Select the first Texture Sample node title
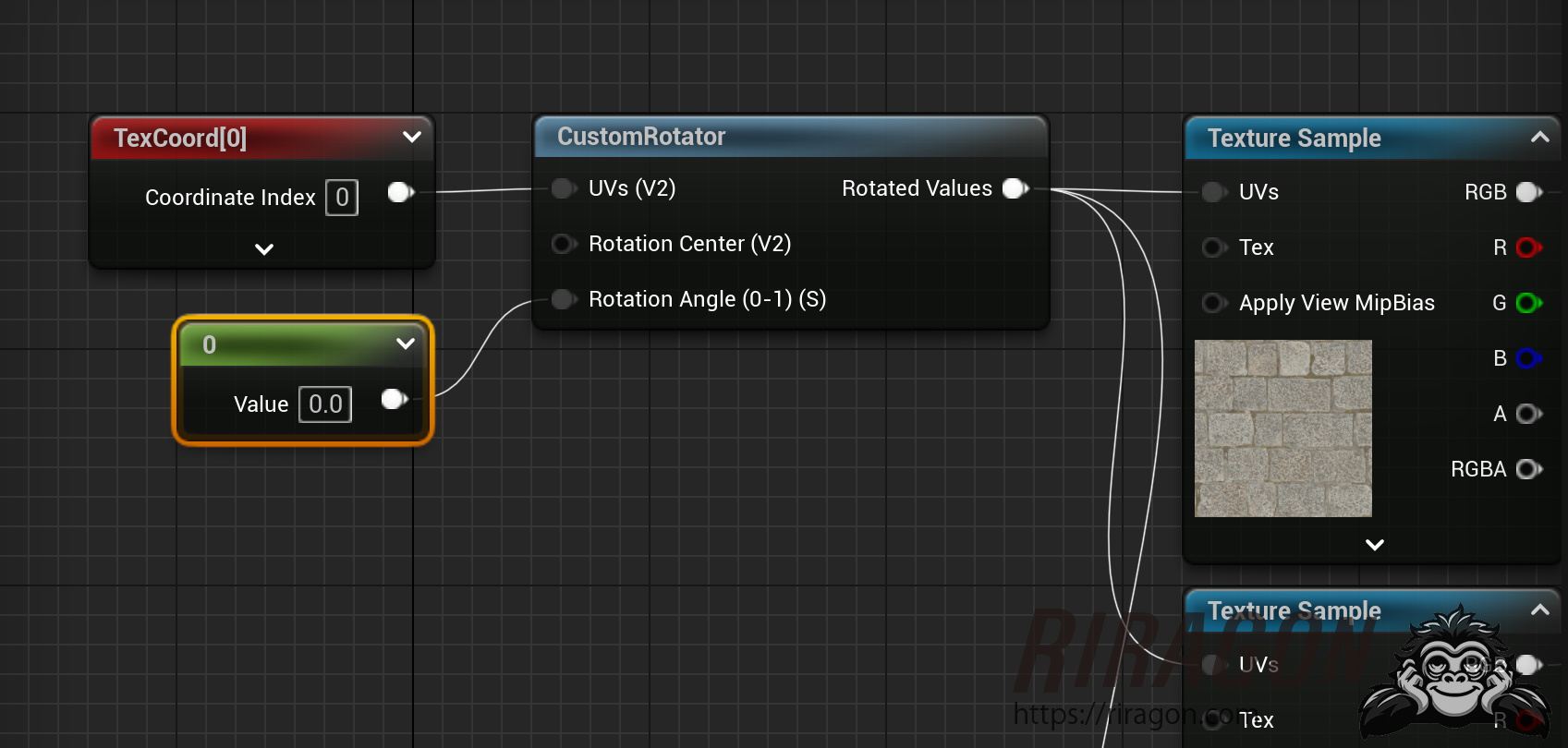Viewport: 1568px width, 748px height. (1294, 139)
